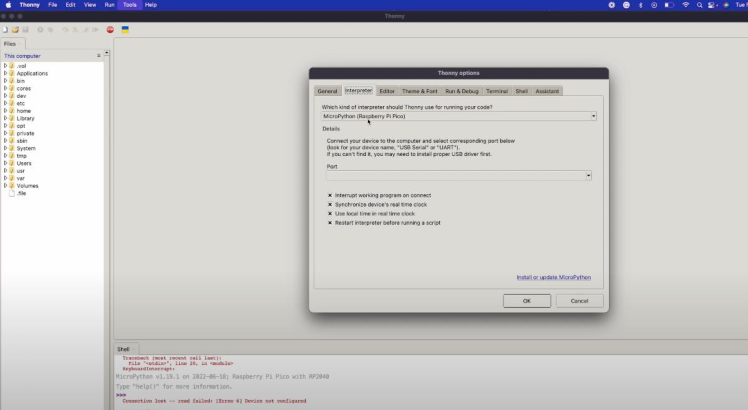Open the Run menu

(109, 5)
